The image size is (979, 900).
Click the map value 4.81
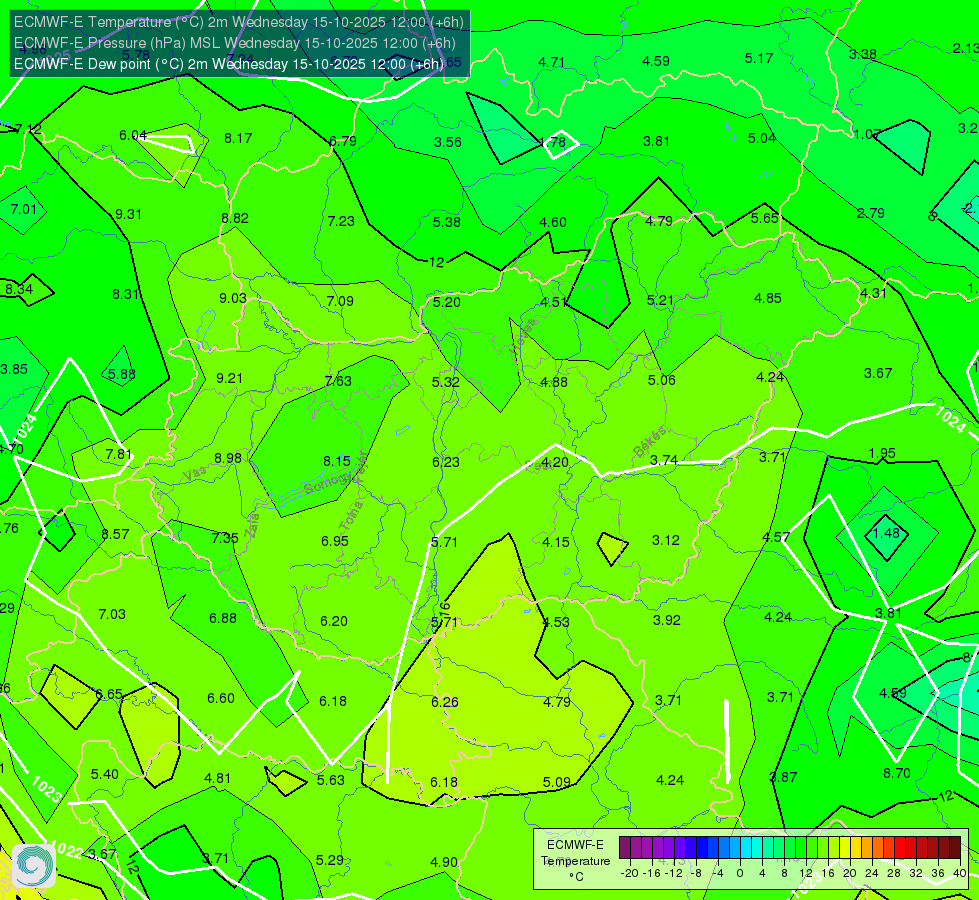217,778
